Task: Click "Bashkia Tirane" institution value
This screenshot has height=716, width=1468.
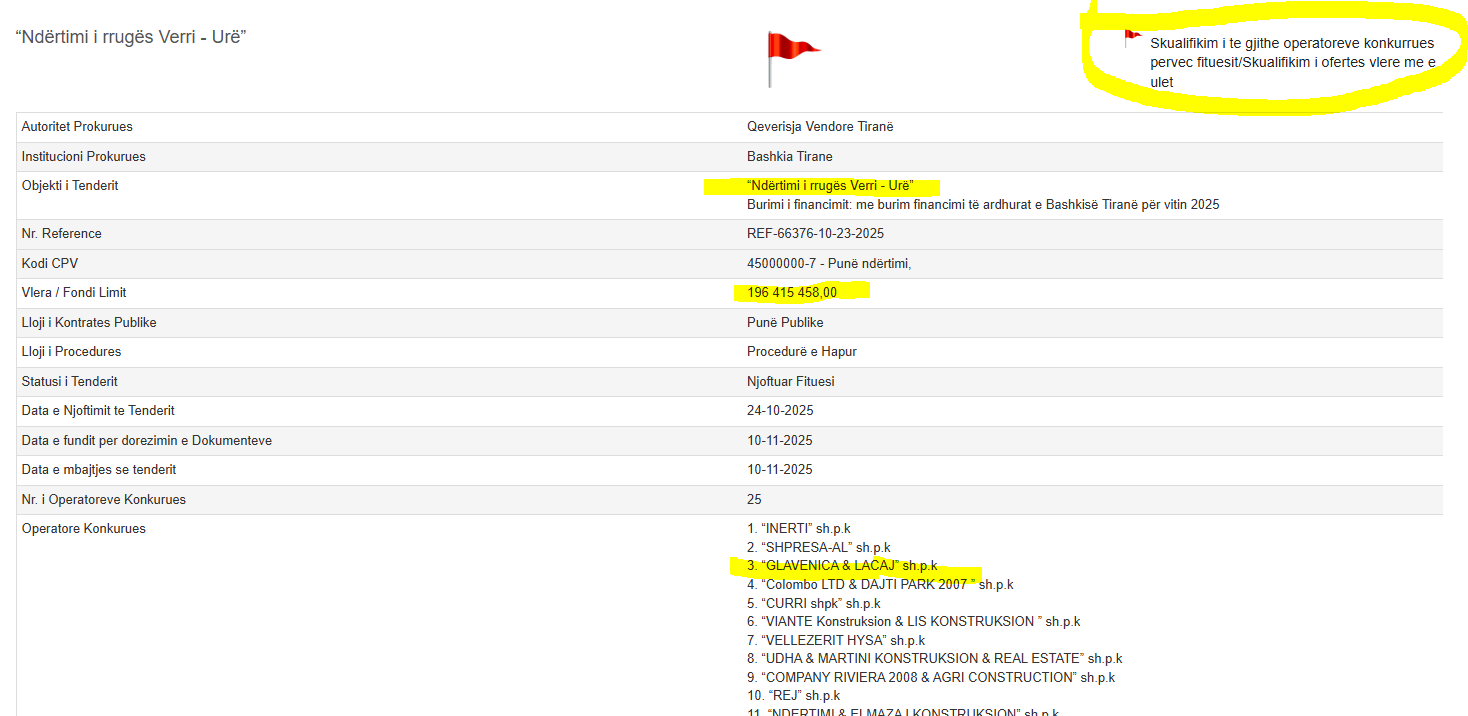Action: (x=789, y=157)
